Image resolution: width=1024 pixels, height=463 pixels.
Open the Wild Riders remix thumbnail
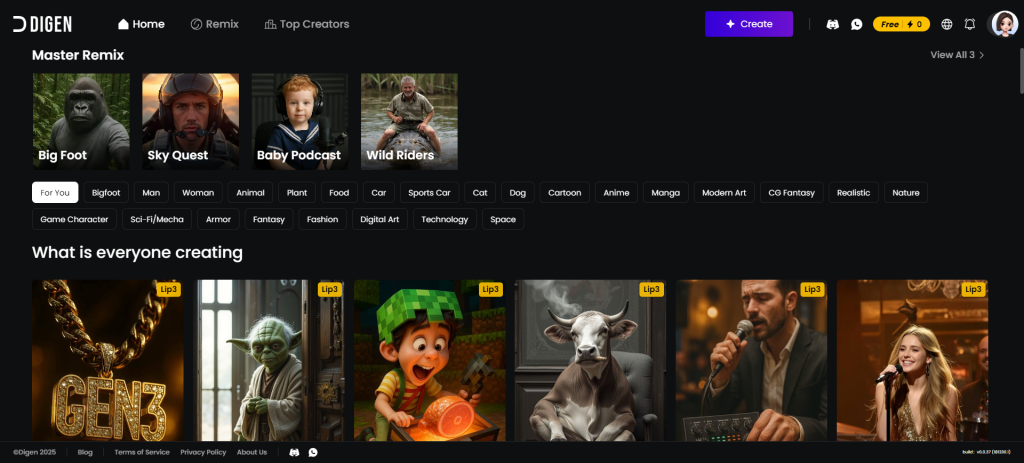coord(409,121)
